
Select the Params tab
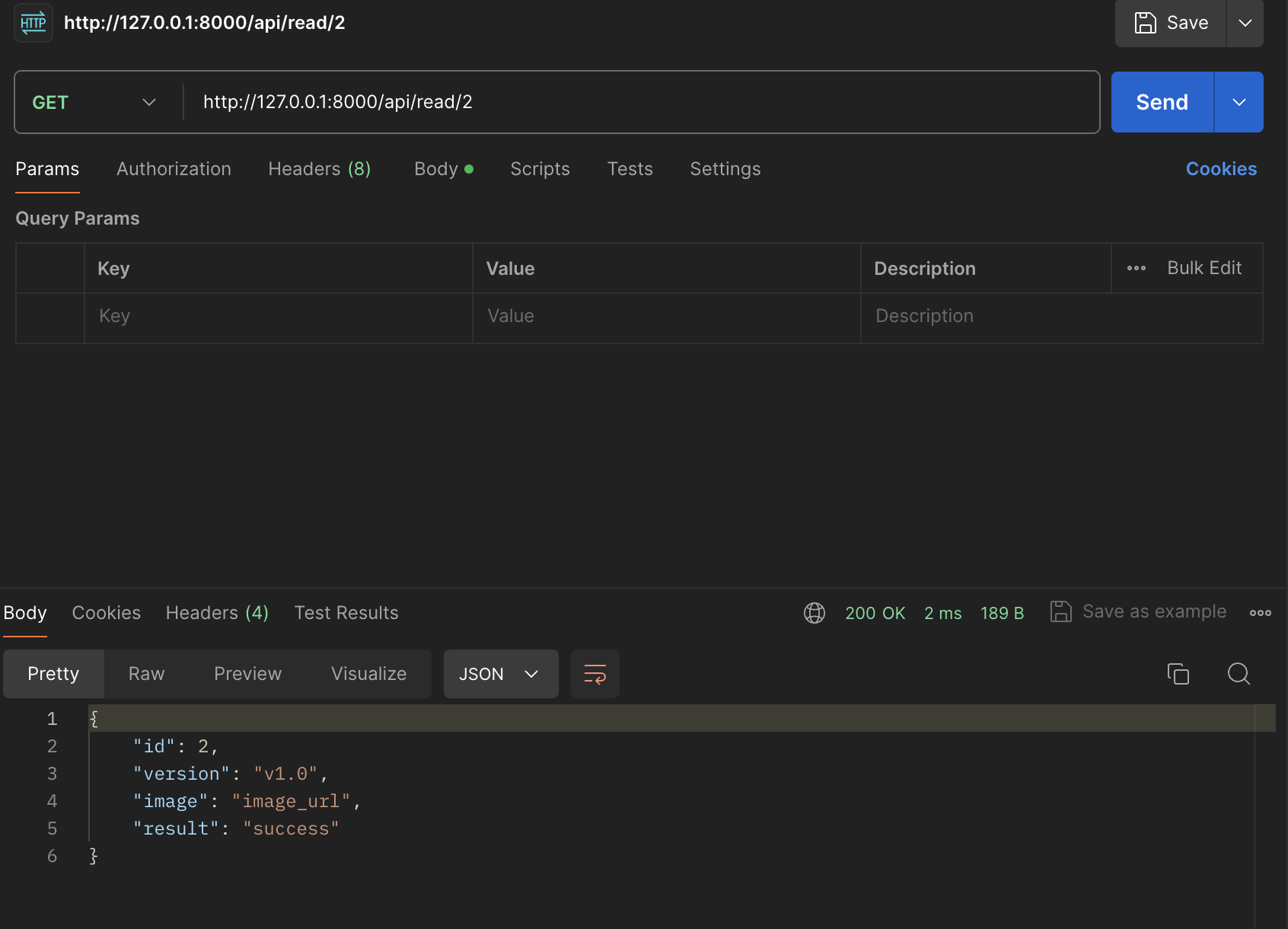coord(47,169)
